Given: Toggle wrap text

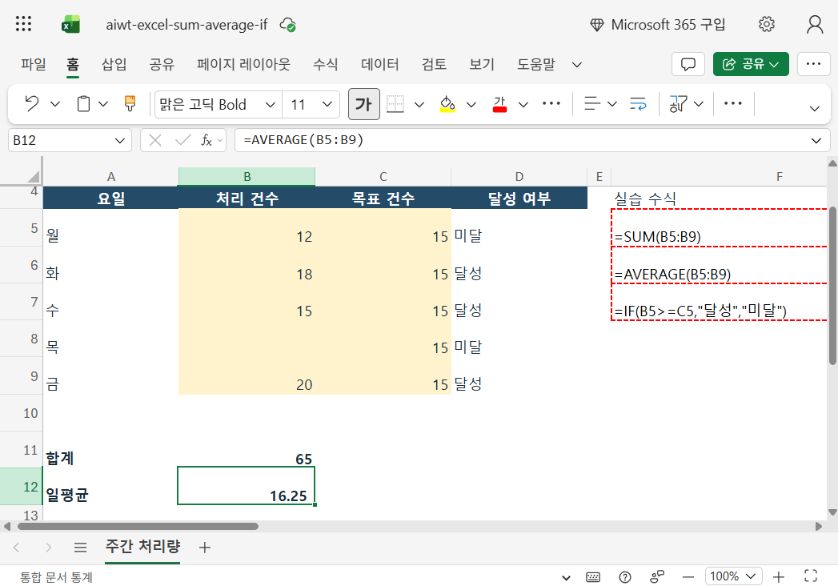Looking at the screenshot, I should 638,103.
